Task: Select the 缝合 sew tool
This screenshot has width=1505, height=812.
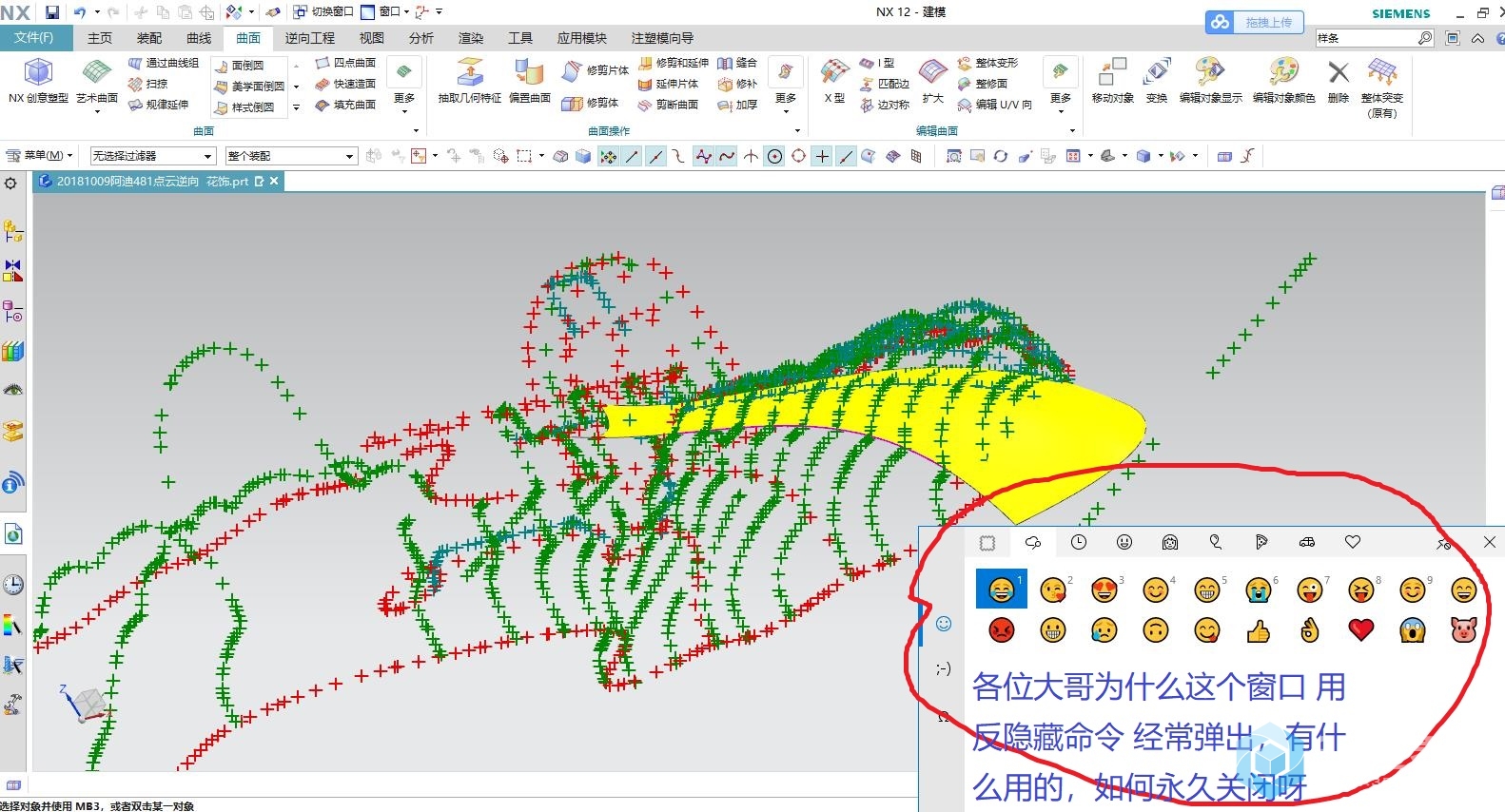Action: (x=737, y=63)
